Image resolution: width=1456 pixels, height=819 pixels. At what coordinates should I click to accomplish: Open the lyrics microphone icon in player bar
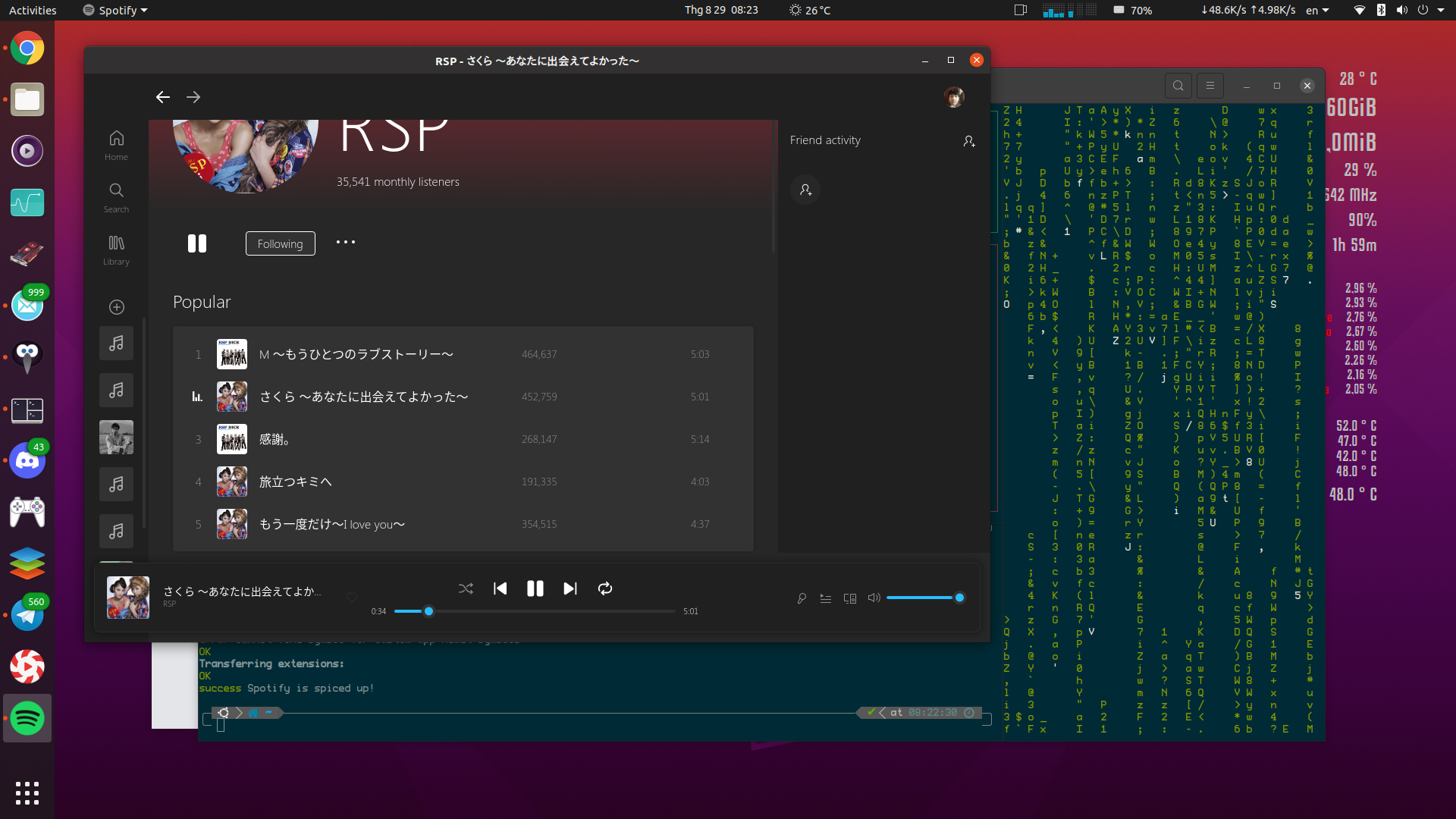pyautogui.click(x=802, y=598)
